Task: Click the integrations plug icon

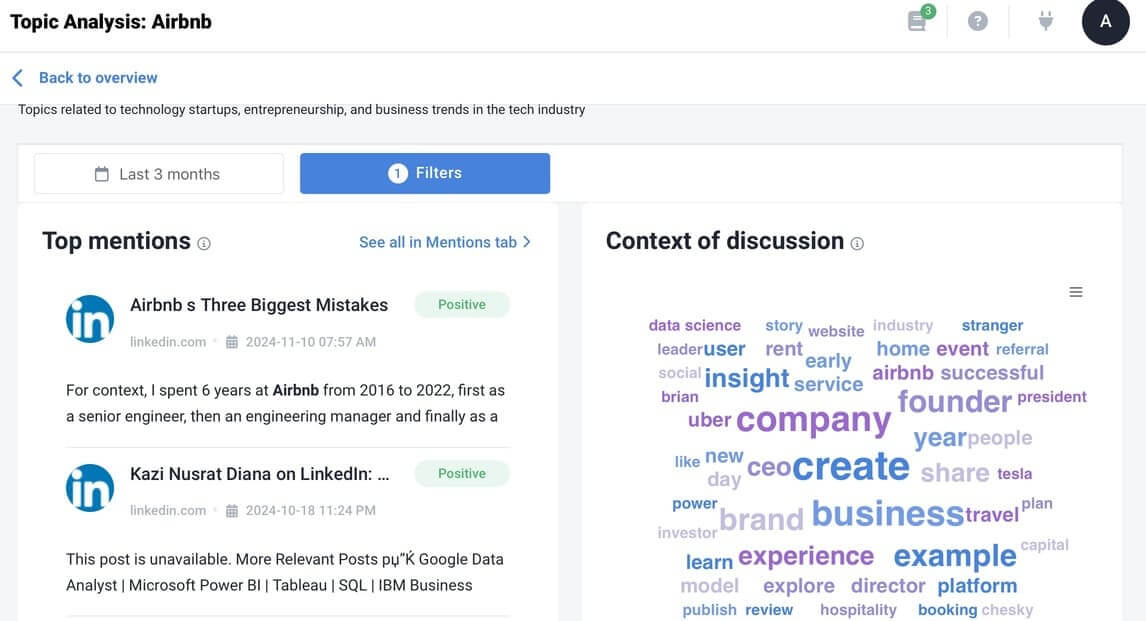Action: 1046,20
